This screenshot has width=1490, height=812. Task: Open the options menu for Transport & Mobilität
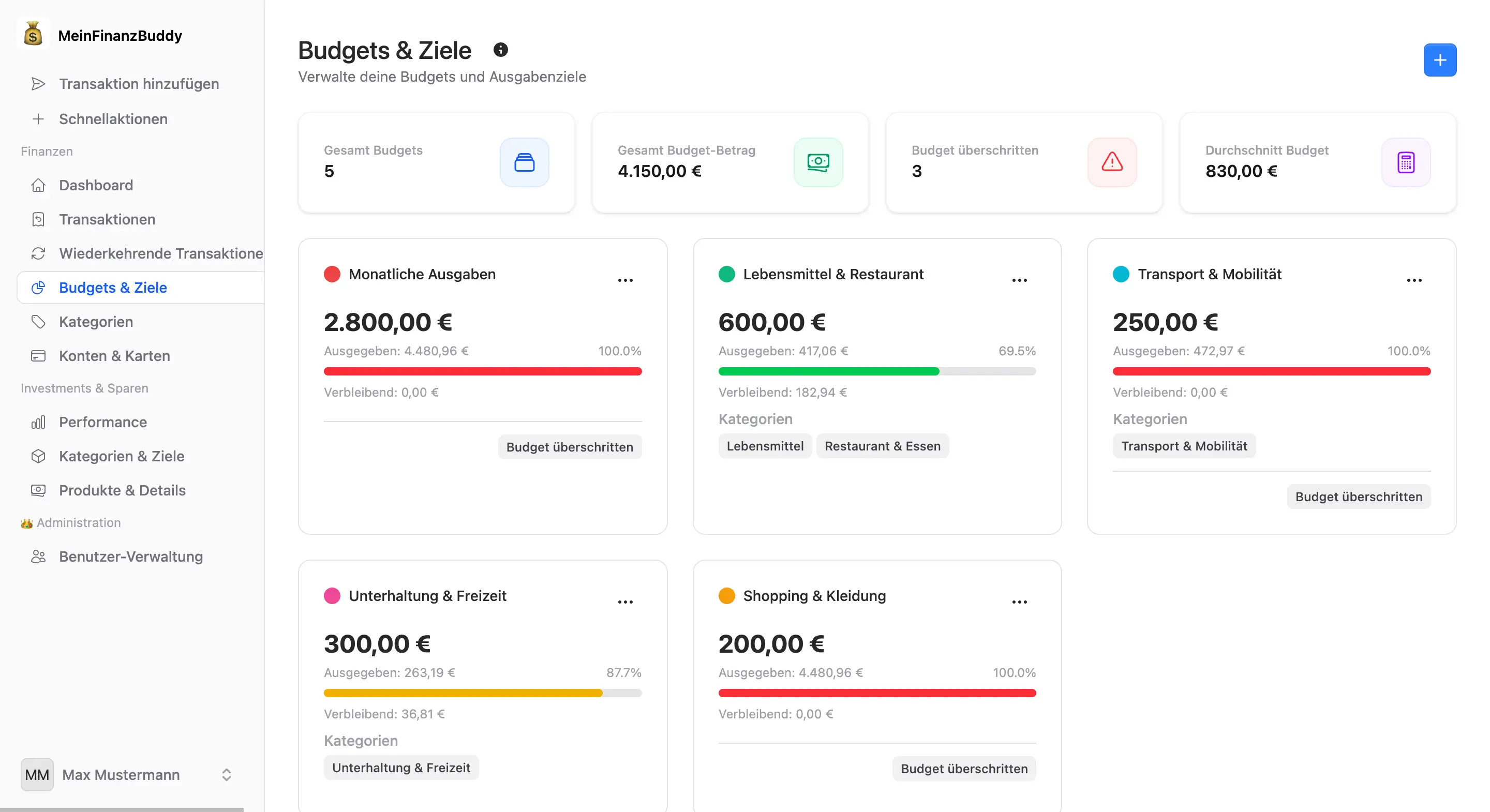point(1414,280)
